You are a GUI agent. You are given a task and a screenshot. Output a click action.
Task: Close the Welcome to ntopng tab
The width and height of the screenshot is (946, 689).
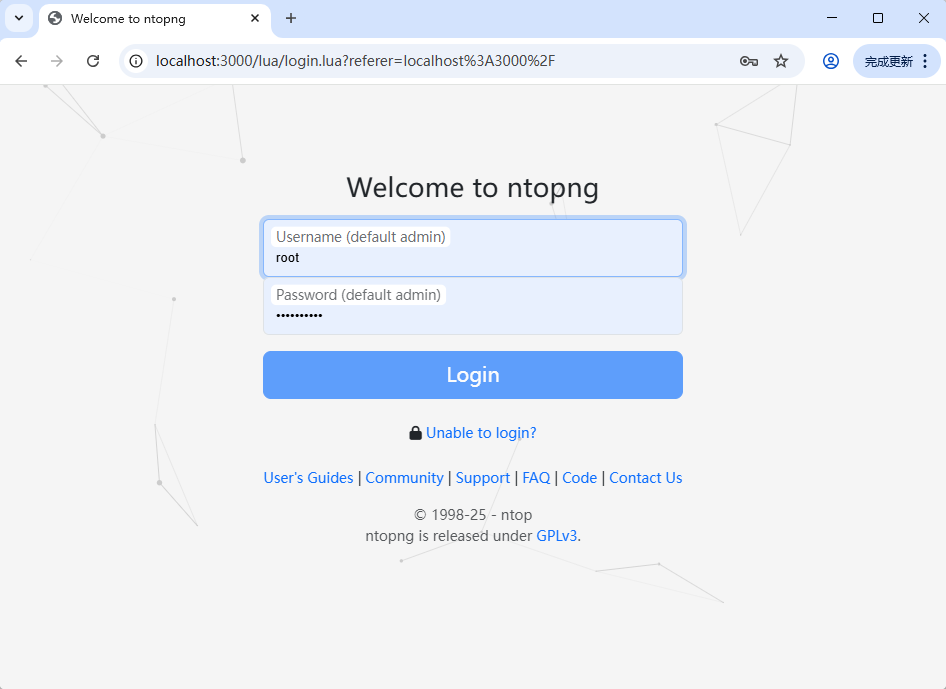point(255,18)
